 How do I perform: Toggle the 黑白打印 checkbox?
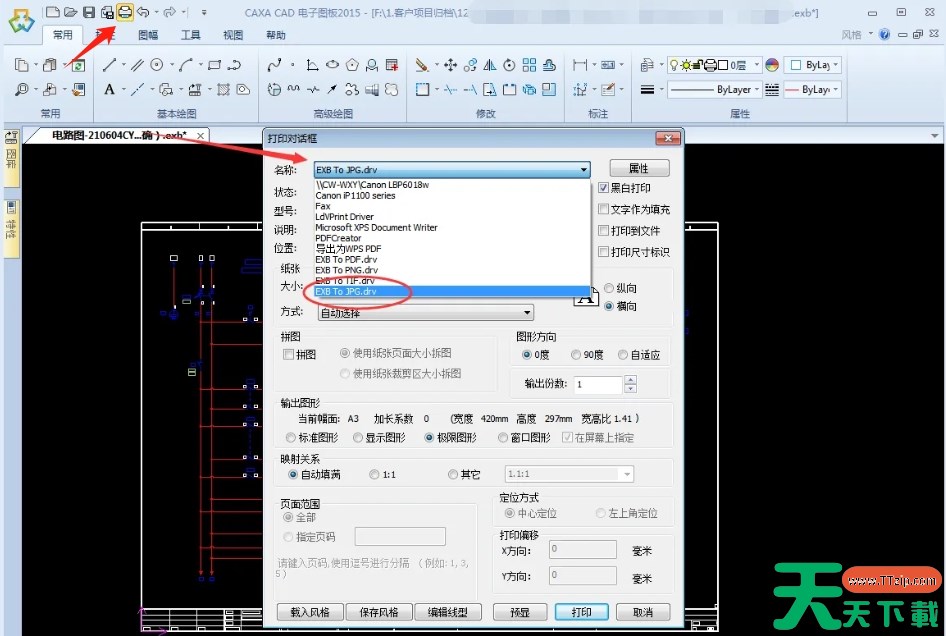point(604,188)
